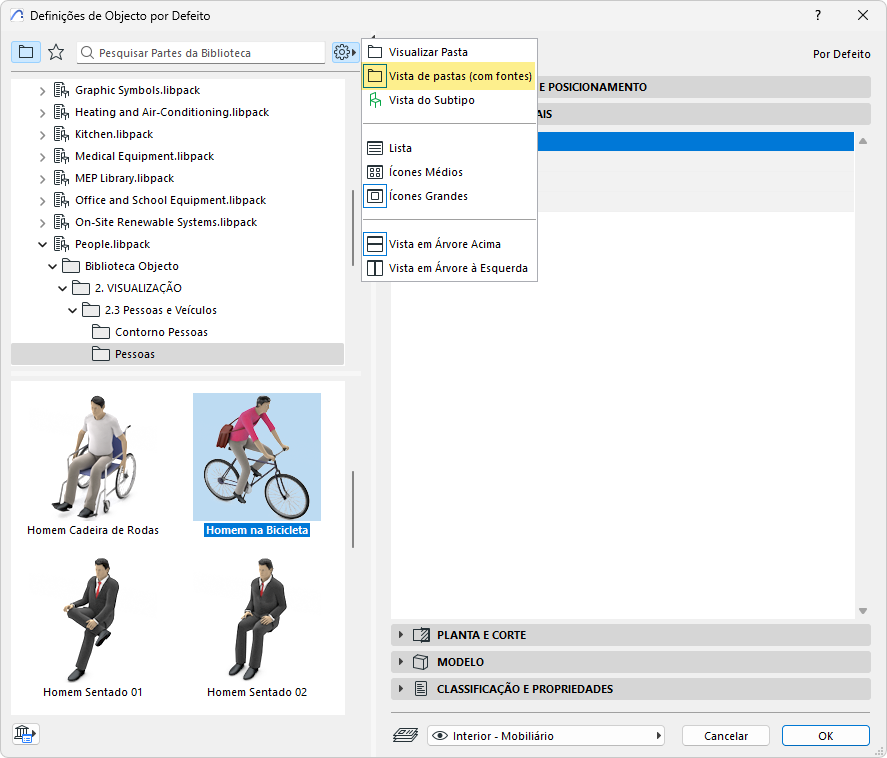Choose Visualizar Pasta menu entry

coord(449,52)
